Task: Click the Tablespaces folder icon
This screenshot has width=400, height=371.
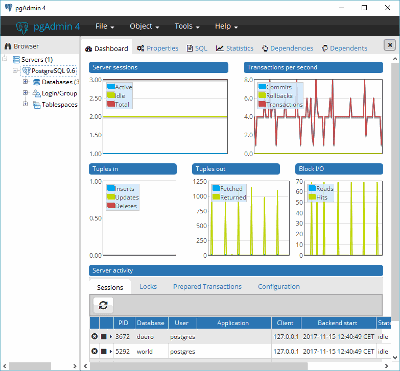Action: (x=37, y=105)
